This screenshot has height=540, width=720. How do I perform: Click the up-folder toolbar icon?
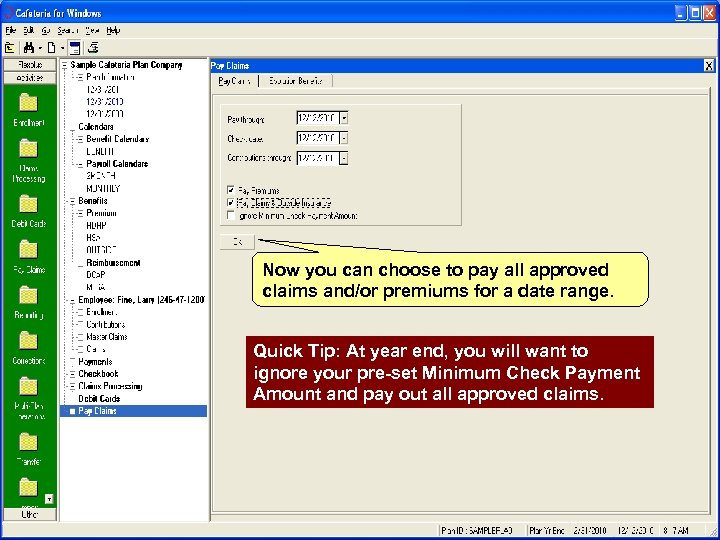coord(10,47)
